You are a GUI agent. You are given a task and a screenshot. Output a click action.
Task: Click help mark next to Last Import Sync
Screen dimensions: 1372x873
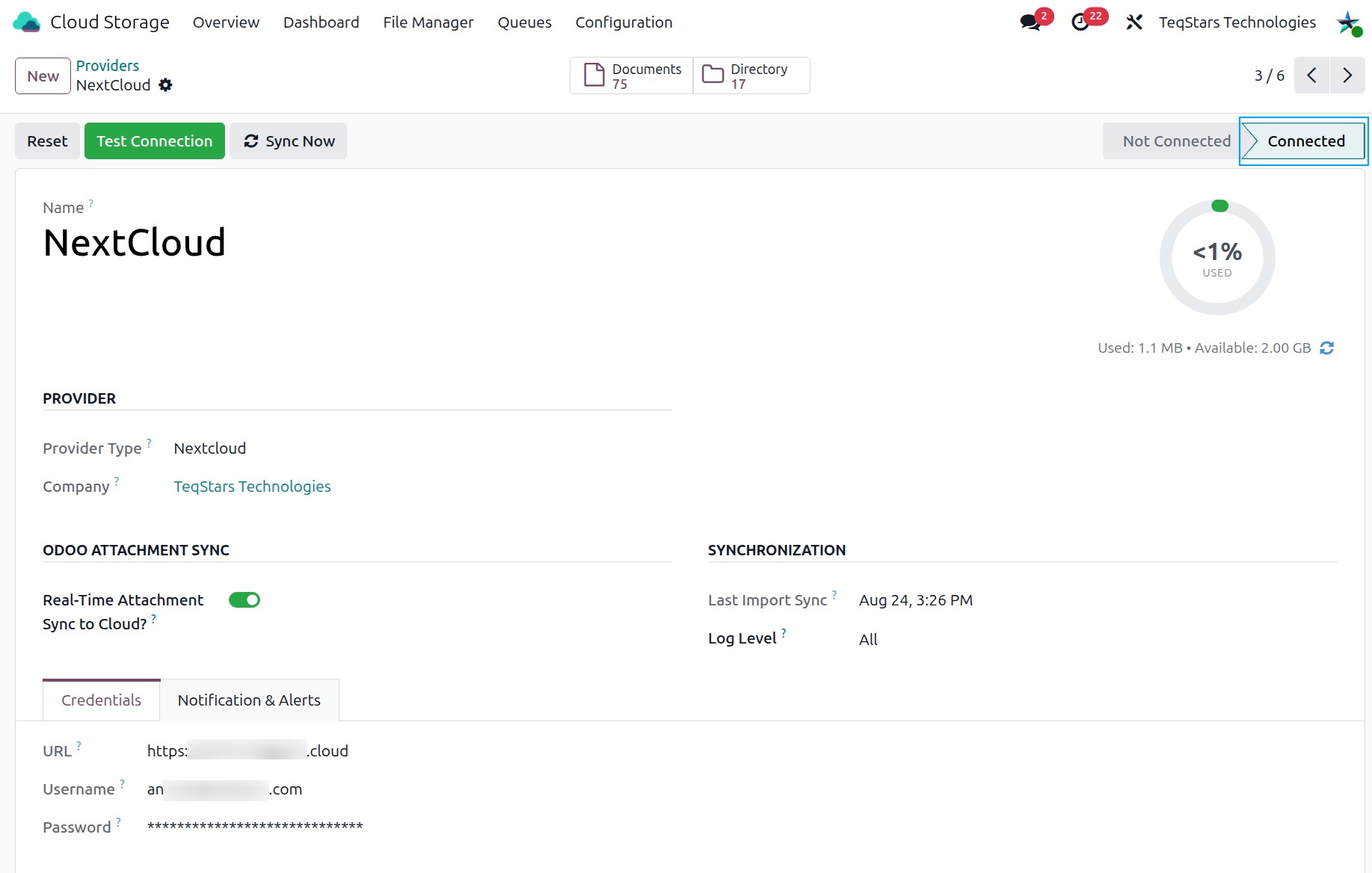(834, 595)
